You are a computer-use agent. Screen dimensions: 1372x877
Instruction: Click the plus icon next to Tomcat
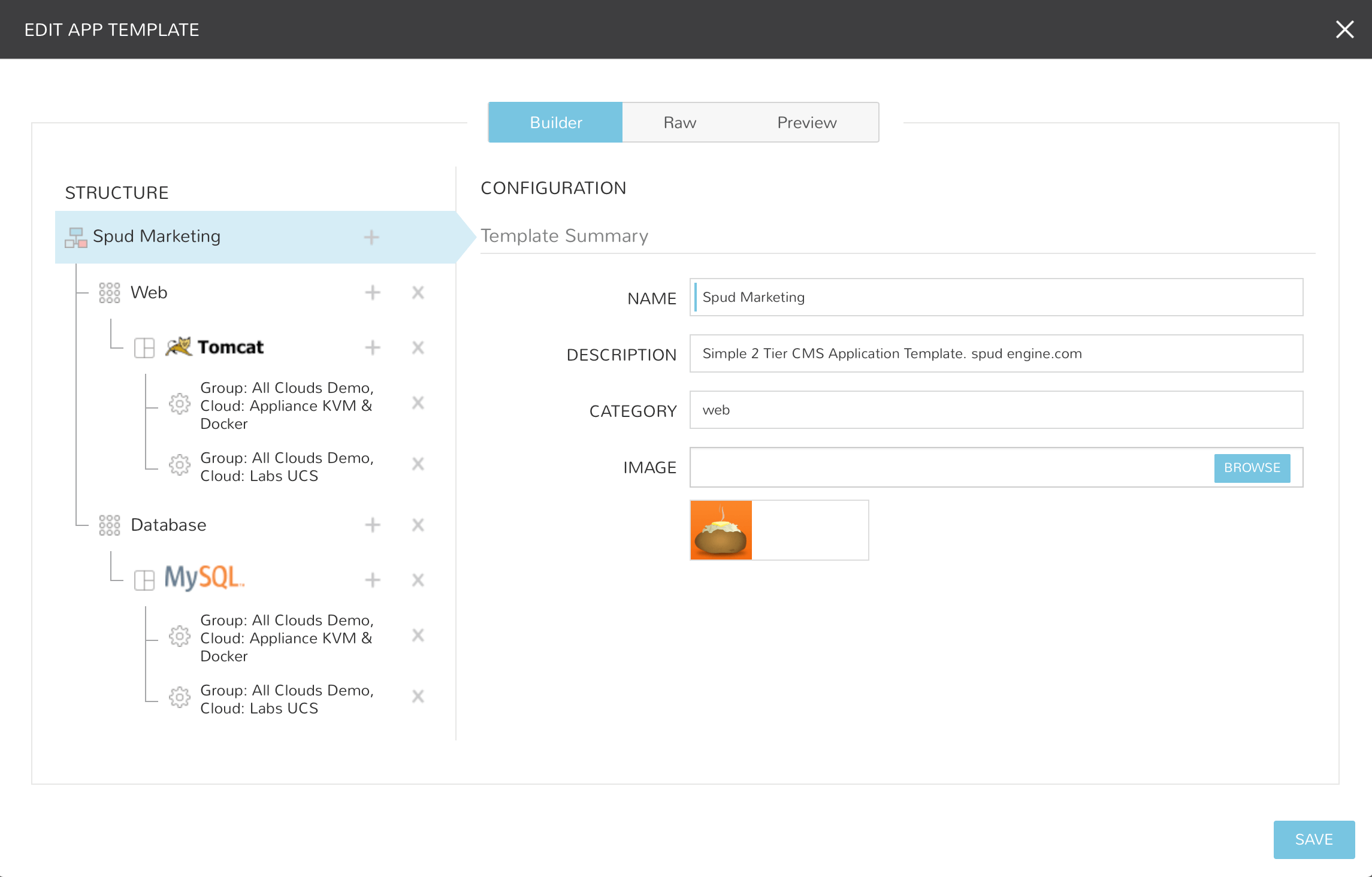pos(373,347)
